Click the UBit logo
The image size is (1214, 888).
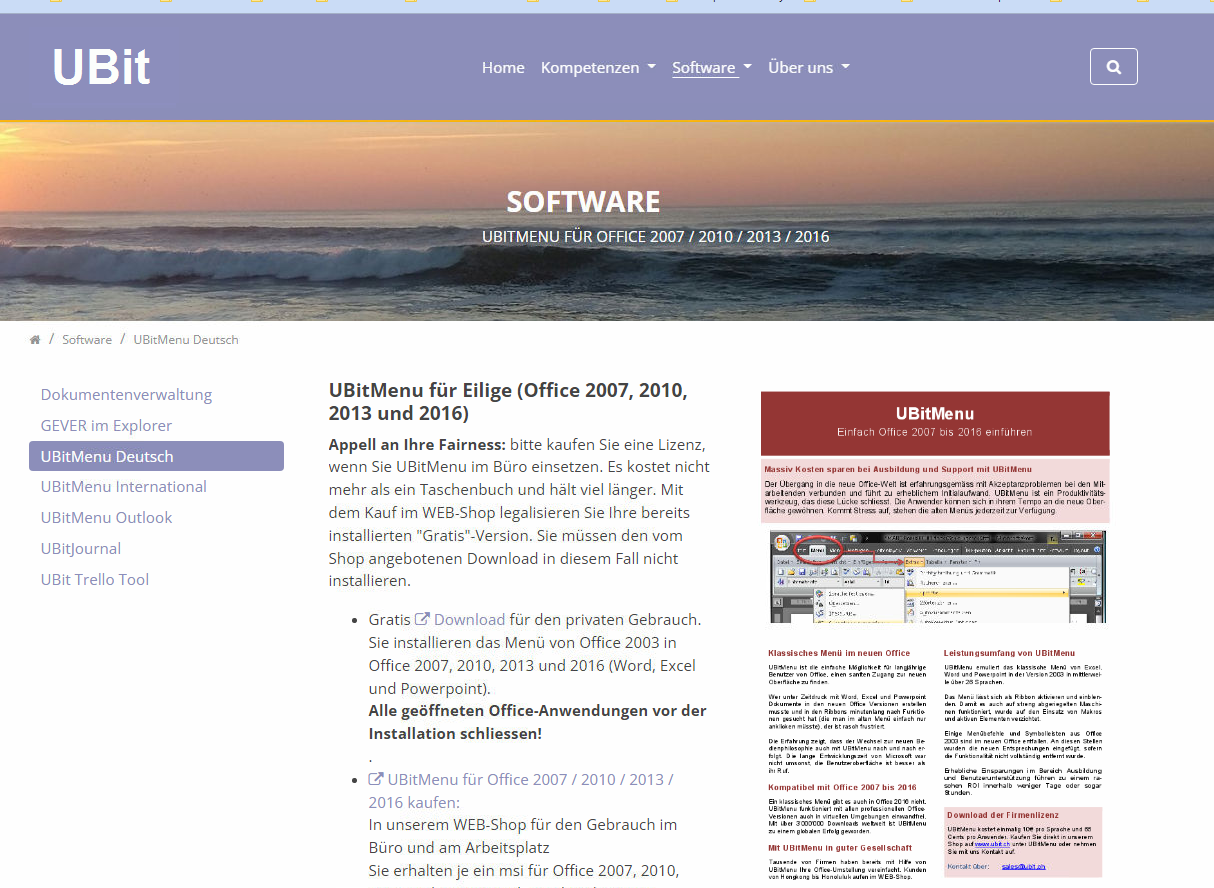pyautogui.click(x=101, y=68)
